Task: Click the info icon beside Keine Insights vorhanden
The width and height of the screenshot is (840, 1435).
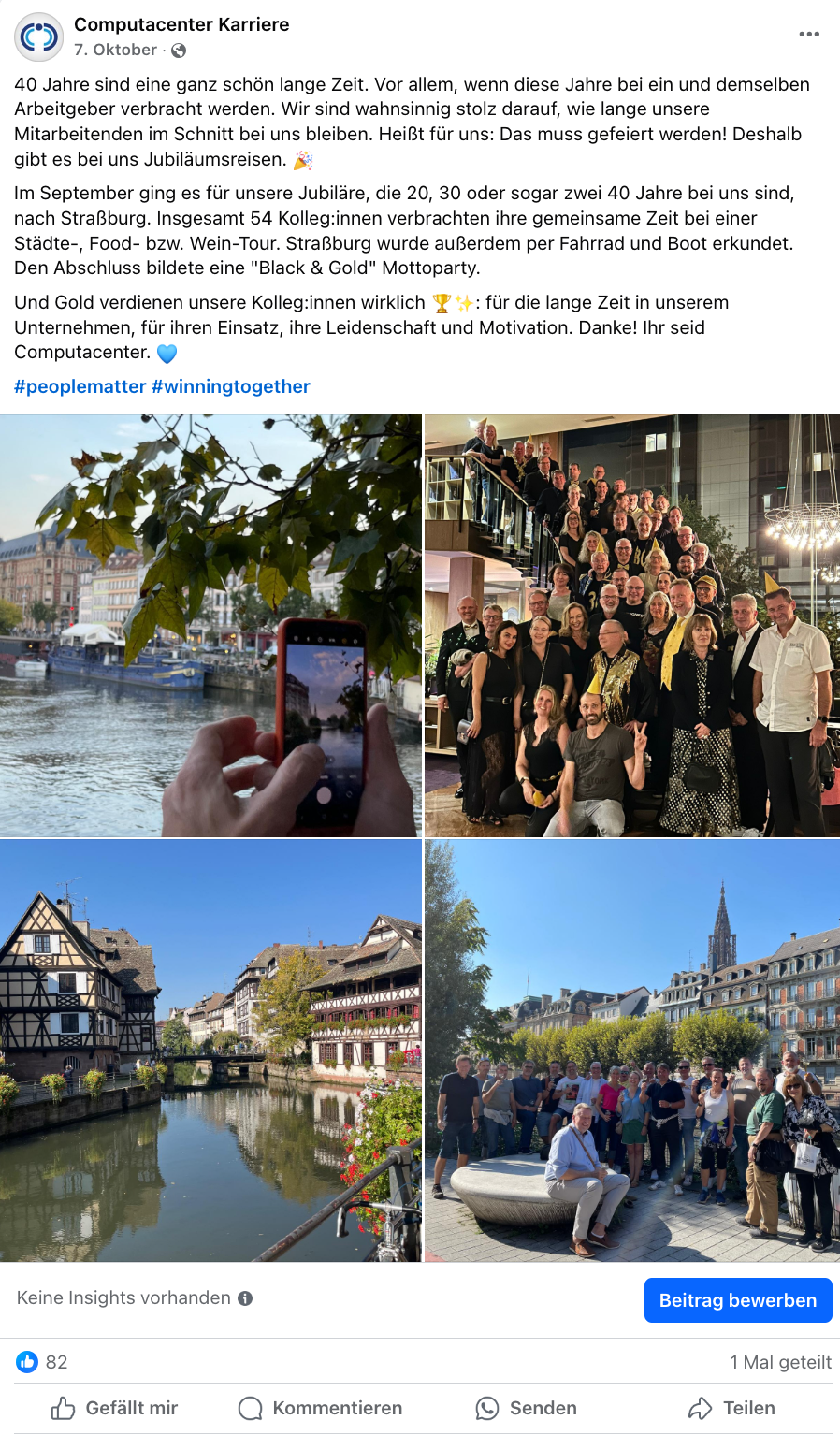Action: (x=245, y=1298)
